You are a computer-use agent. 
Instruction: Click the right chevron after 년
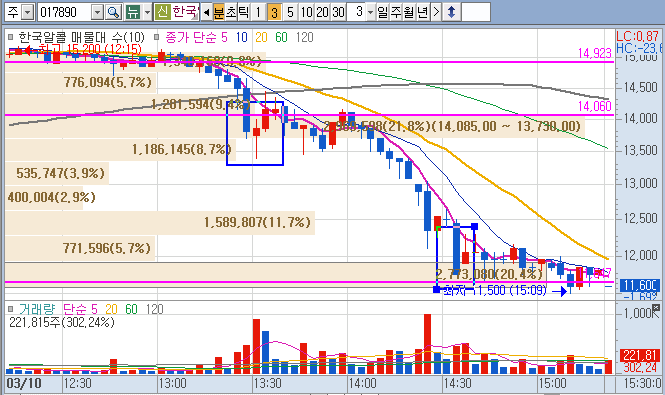(436, 12)
